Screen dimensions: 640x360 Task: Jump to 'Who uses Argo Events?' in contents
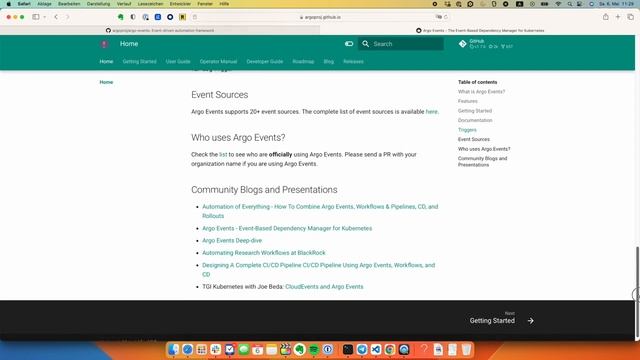[484, 149]
